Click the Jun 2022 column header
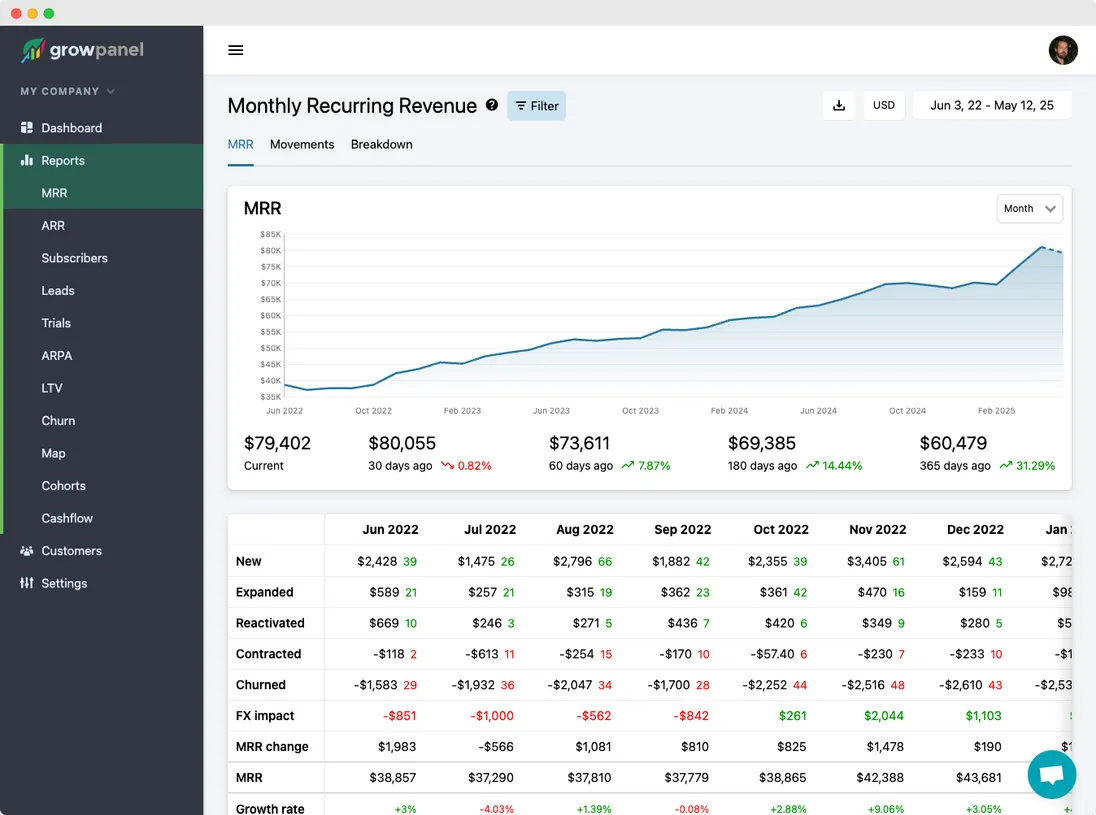The height and width of the screenshot is (815, 1096). 390,530
